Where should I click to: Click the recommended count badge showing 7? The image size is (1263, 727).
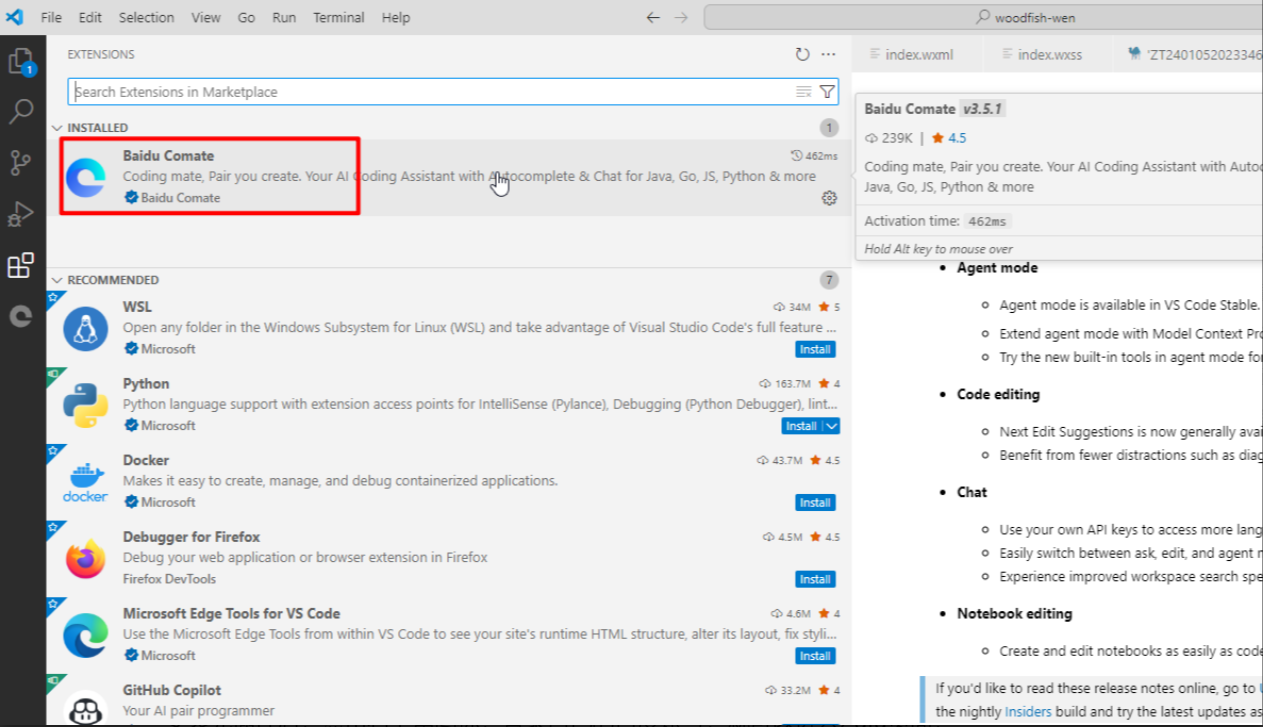(829, 280)
